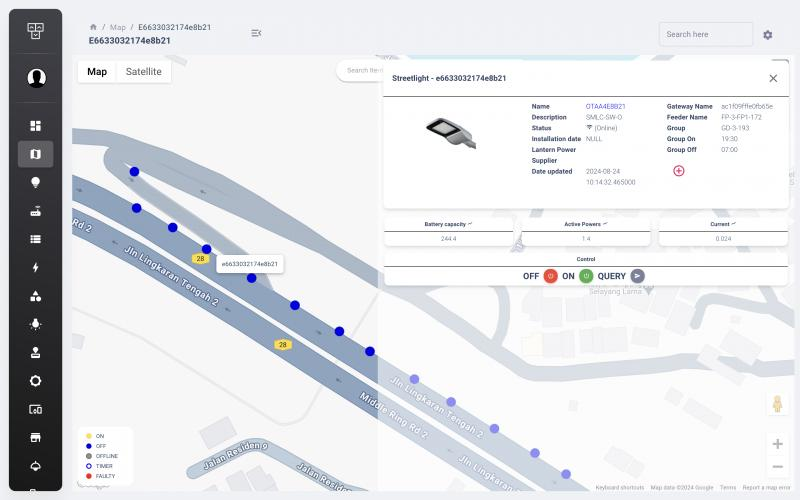The image size is (800, 500).
Task: Click the Map breadcrumb link
Action: coord(118,27)
